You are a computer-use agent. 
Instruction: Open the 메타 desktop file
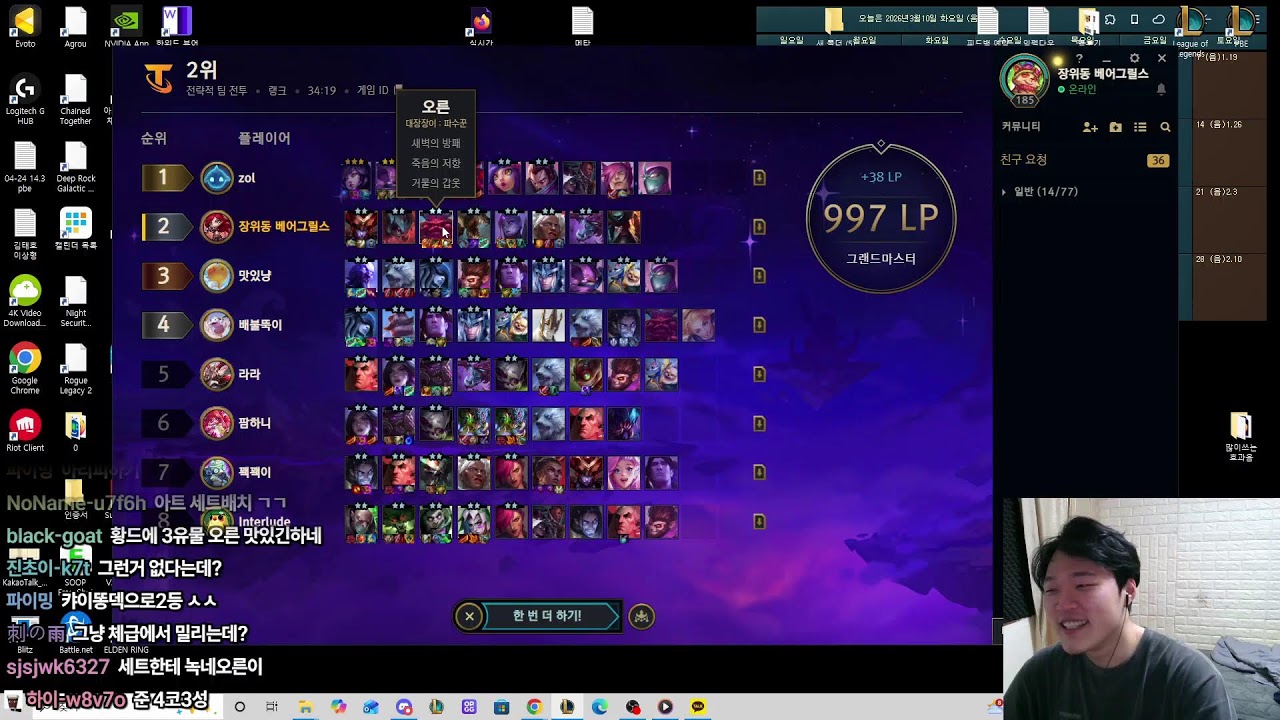pos(582,27)
